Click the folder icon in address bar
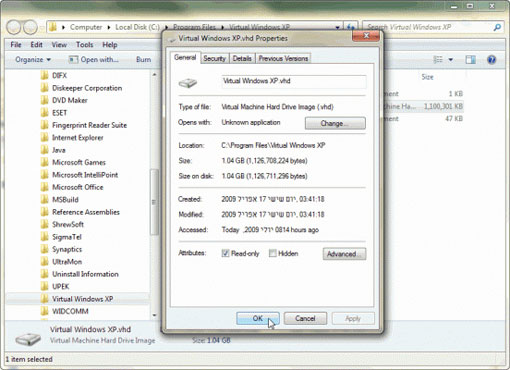The width and height of the screenshot is (510, 370). [53, 27]
